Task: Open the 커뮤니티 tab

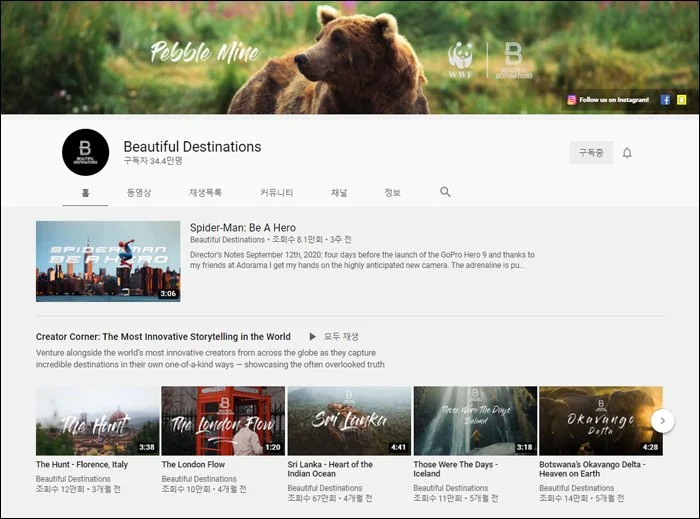Action: pyautogui.click(x=276, y=193)
